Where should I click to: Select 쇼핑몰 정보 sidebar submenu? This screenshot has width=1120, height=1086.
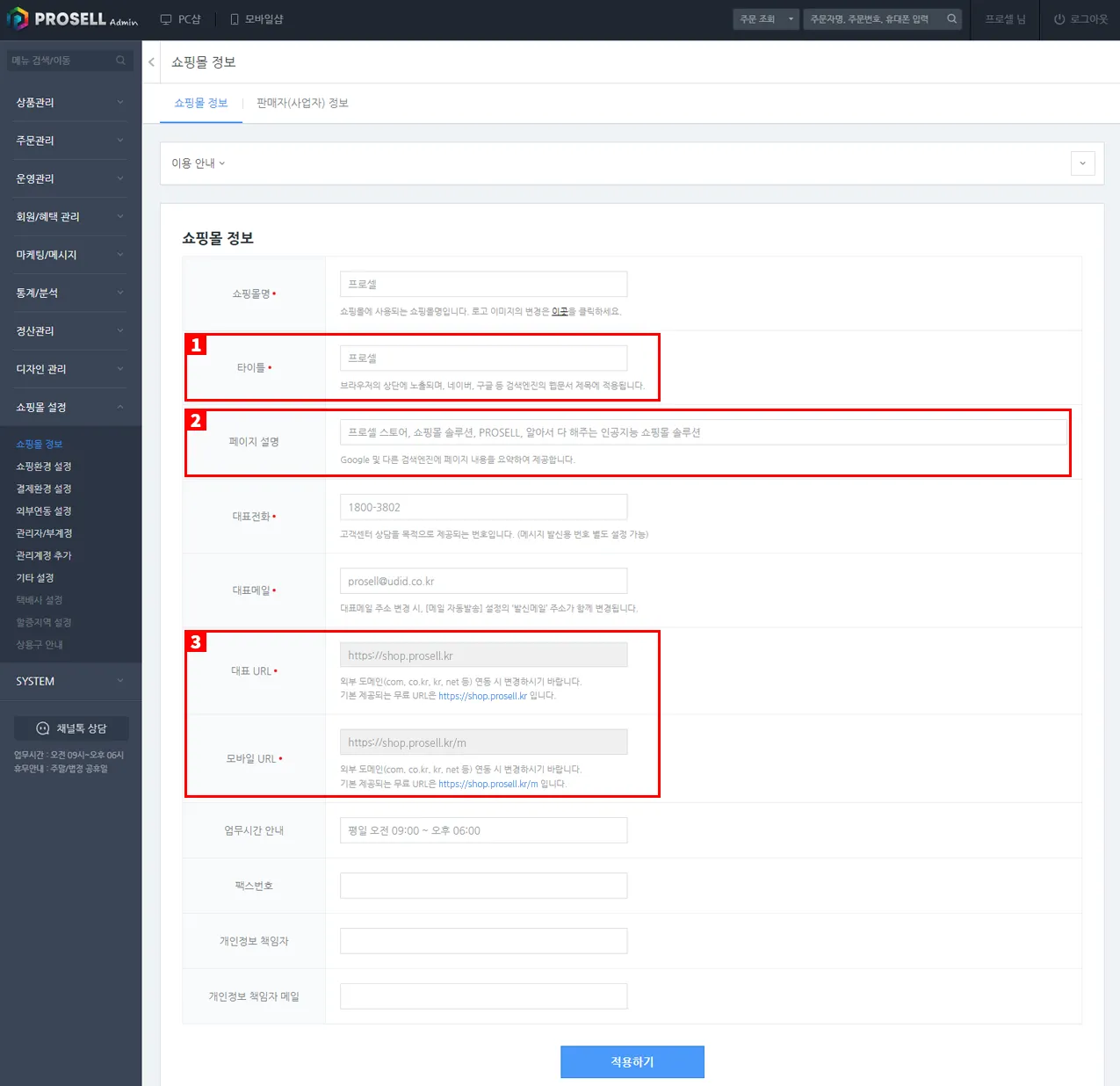40,445
